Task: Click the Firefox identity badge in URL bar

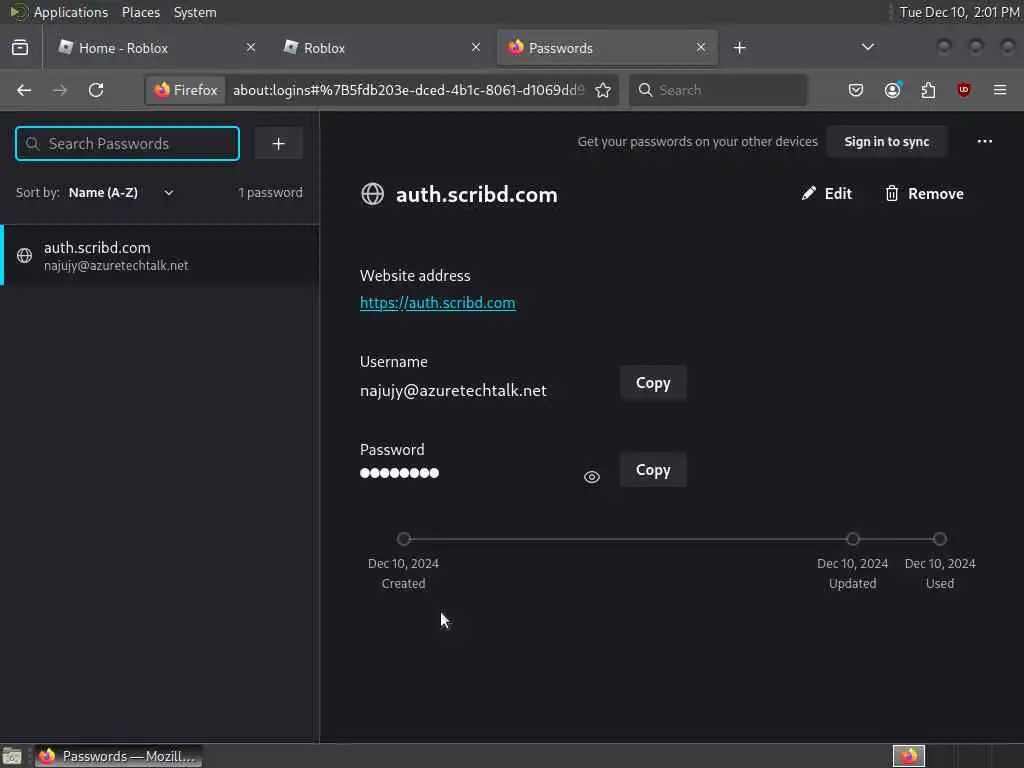Action: [x=186, y=90]
